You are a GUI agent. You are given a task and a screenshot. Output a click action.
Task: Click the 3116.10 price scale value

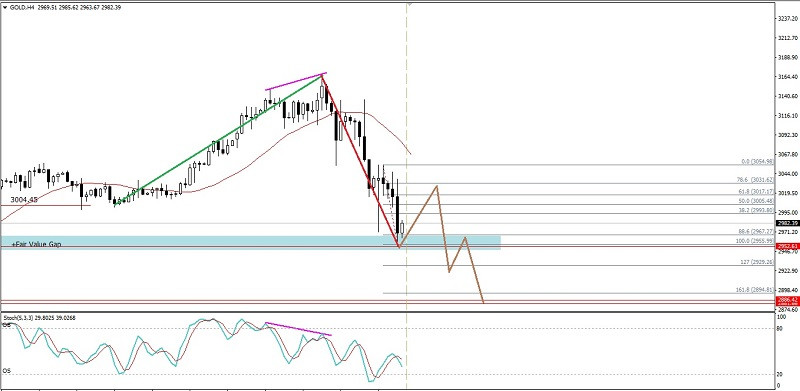[787, 115]
